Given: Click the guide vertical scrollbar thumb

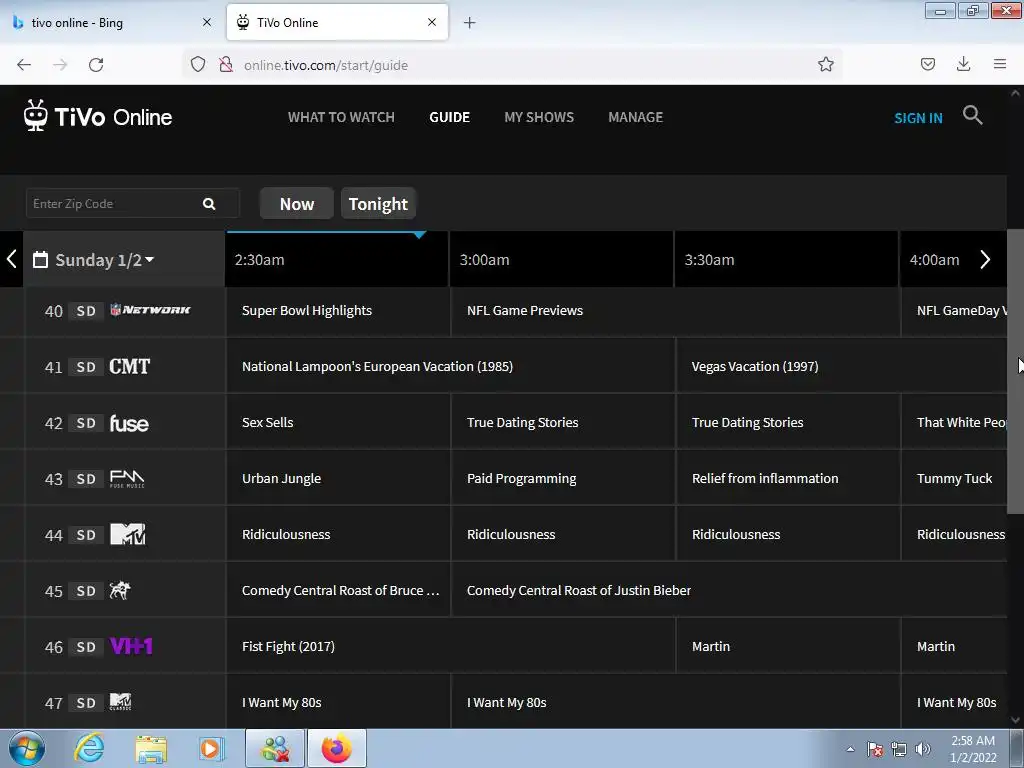Looking at the screenshot, I should click(x=1015, y=371).
